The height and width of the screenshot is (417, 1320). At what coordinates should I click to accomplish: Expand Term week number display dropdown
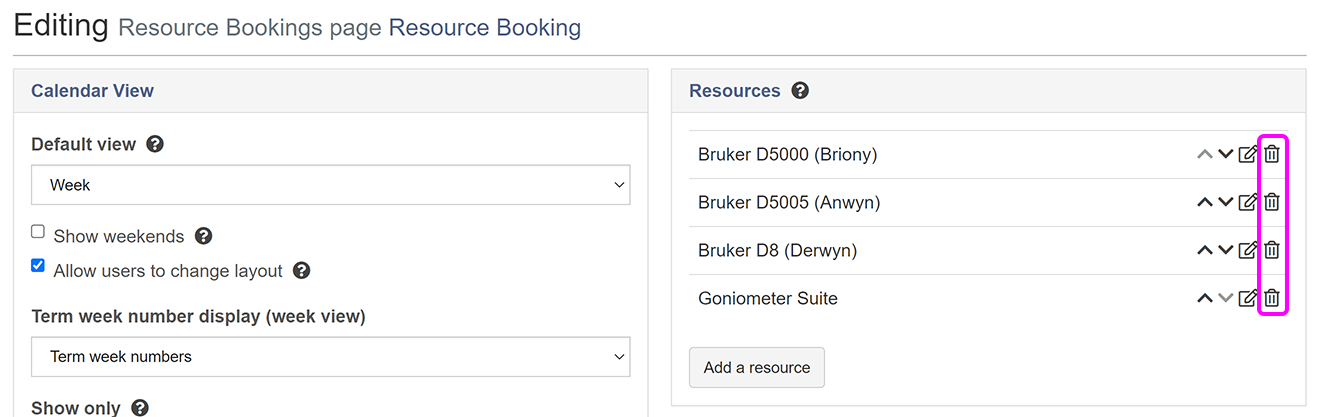pyautogui.click(x=330, y=357)
